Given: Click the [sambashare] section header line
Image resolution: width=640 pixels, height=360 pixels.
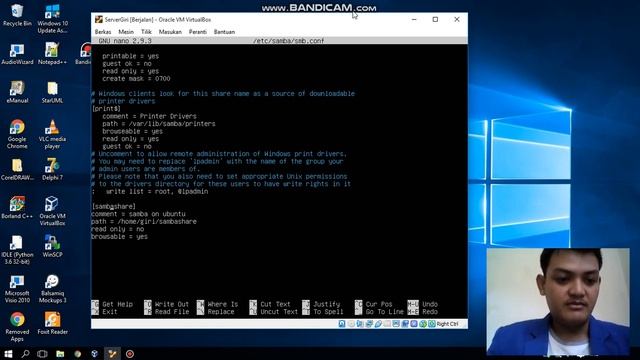Looking at the screenshot, I should (x=113, y=207).
